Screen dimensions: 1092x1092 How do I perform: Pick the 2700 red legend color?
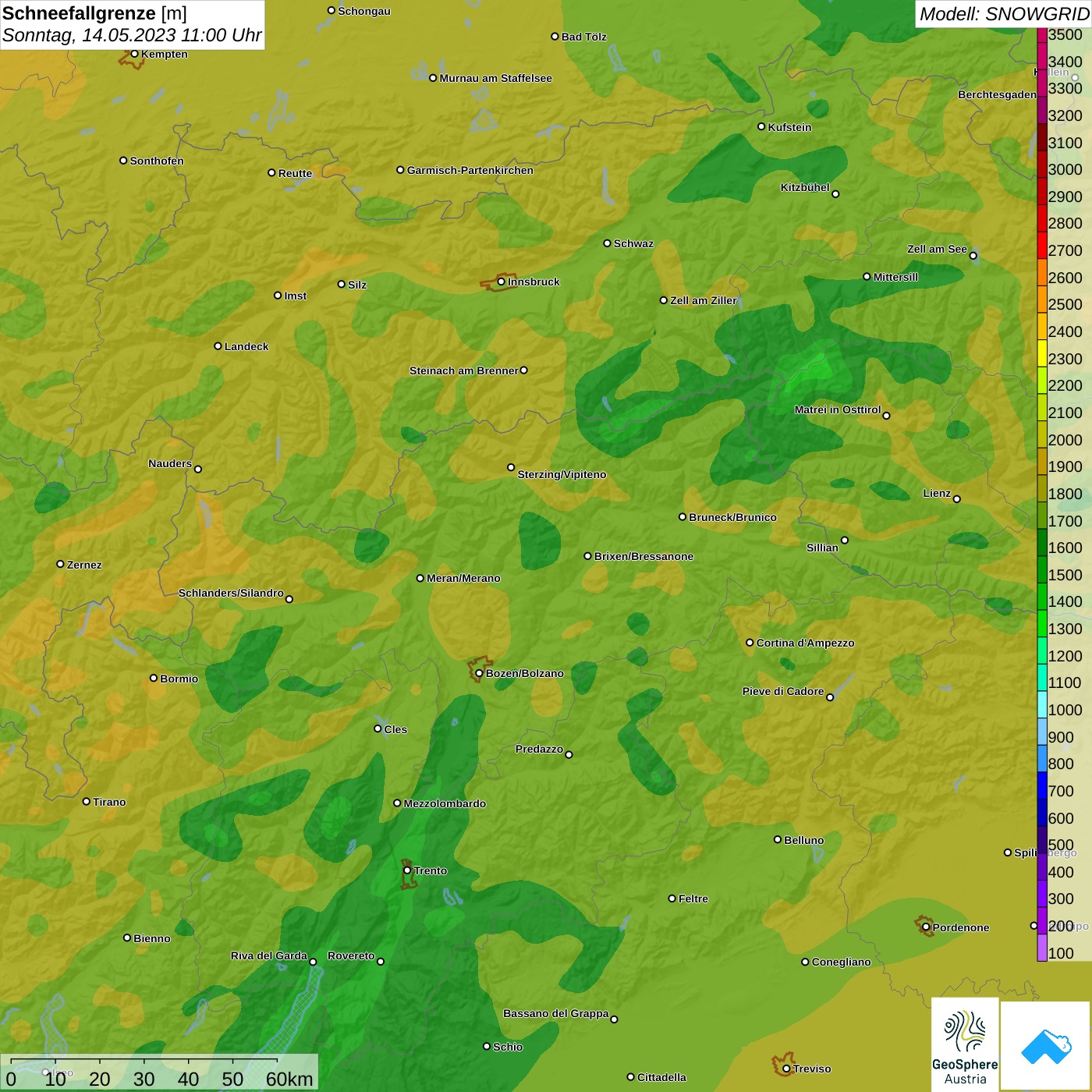click(1042, 250)
